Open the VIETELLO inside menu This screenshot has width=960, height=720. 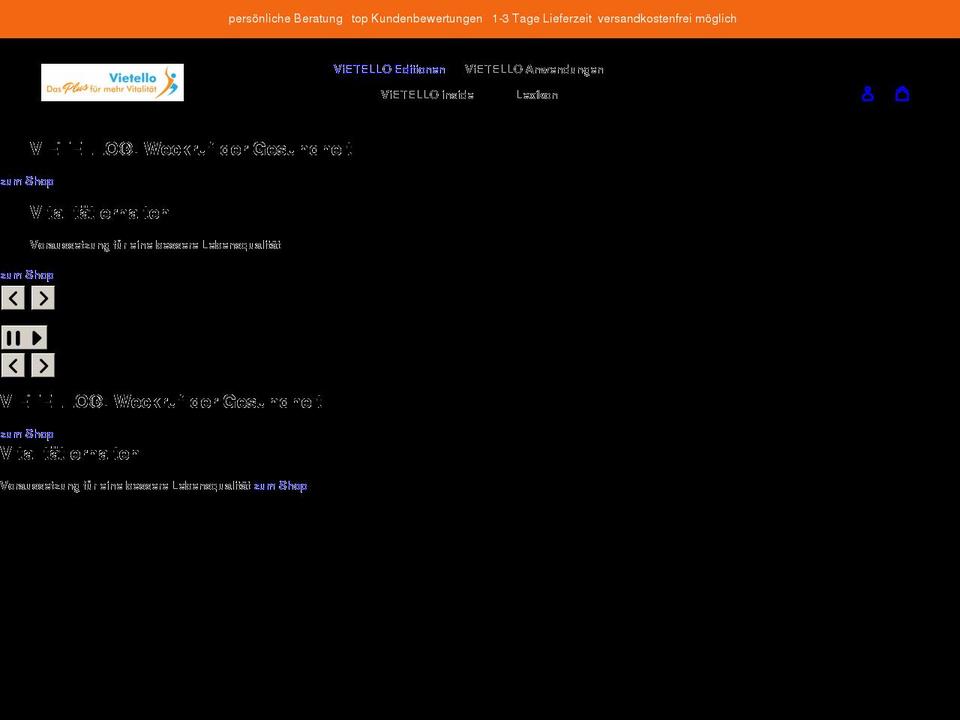pyautogui.click(x=427, y=94)
